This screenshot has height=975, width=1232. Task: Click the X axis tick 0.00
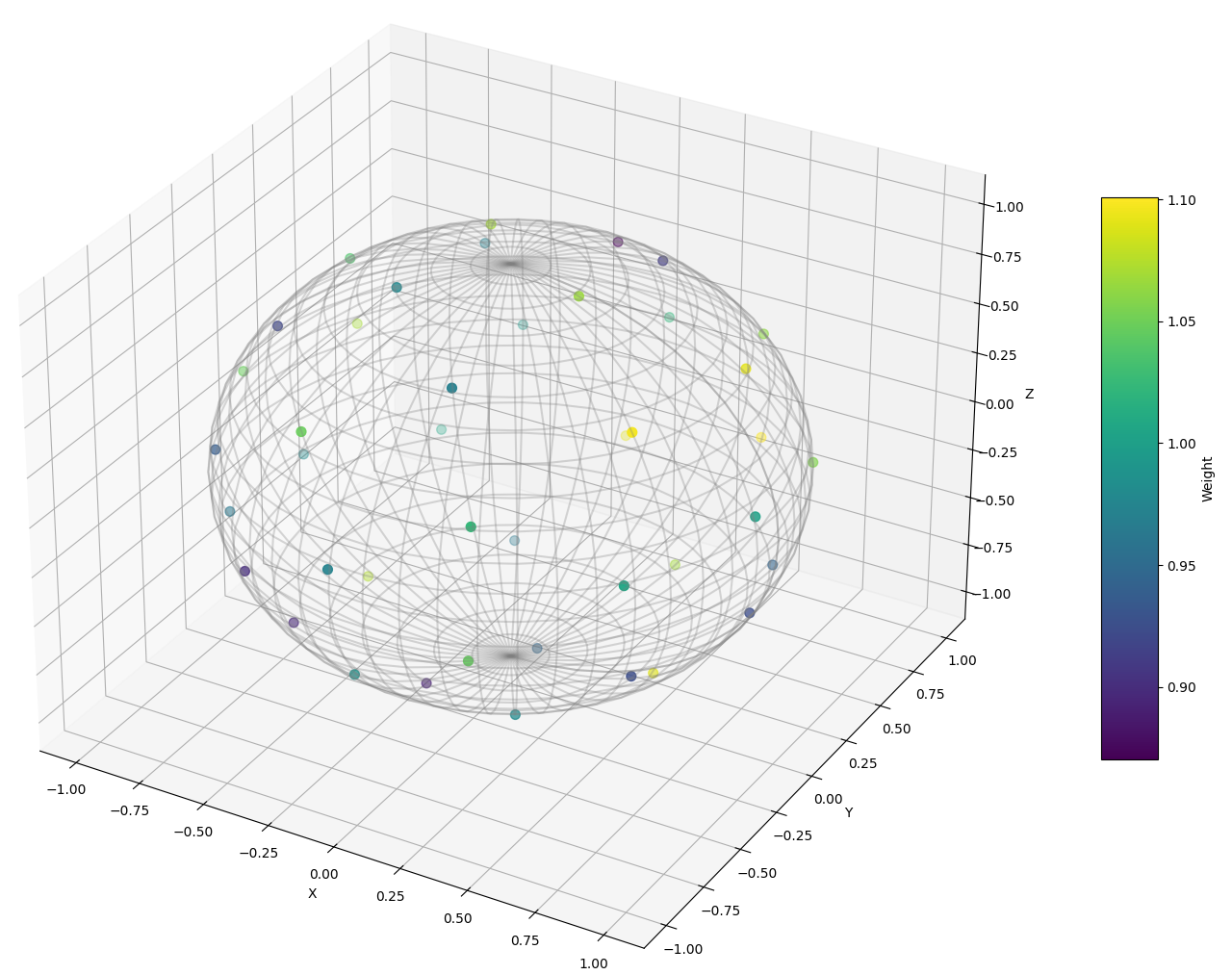324,874
